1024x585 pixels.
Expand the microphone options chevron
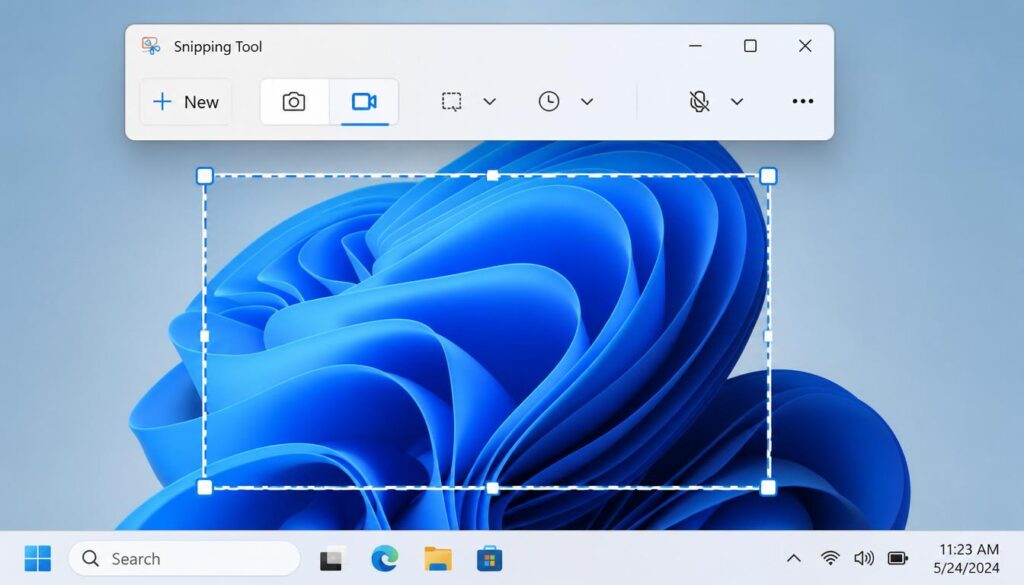pos(737,102)
